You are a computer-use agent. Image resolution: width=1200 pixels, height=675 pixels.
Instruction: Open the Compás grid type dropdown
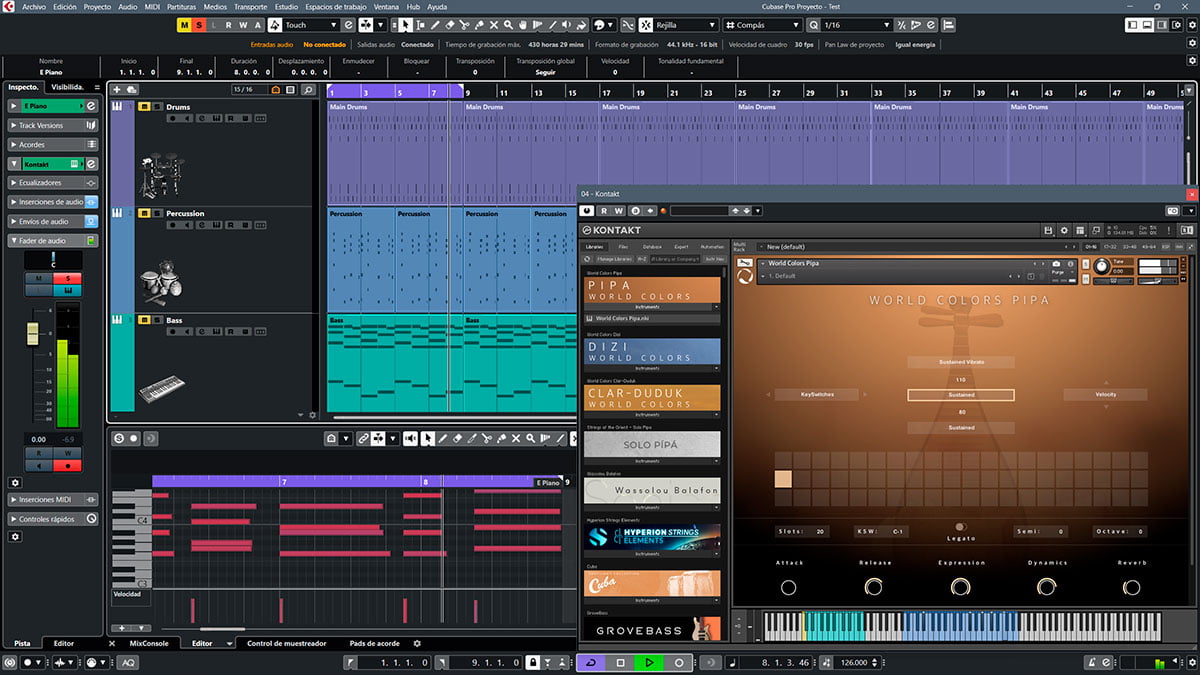762,25
